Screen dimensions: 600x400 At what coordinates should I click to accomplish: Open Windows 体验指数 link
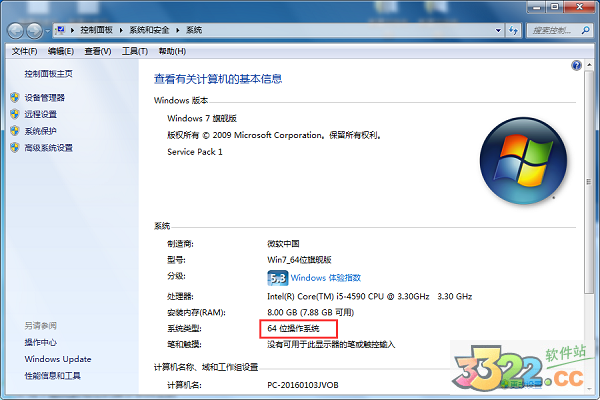click(x=326, y=278)
